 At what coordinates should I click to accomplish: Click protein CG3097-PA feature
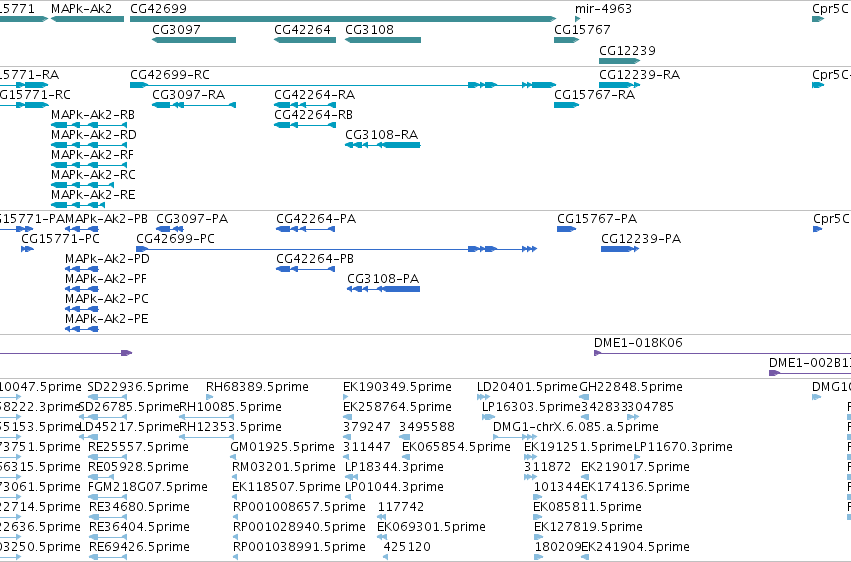pos(170,229)
